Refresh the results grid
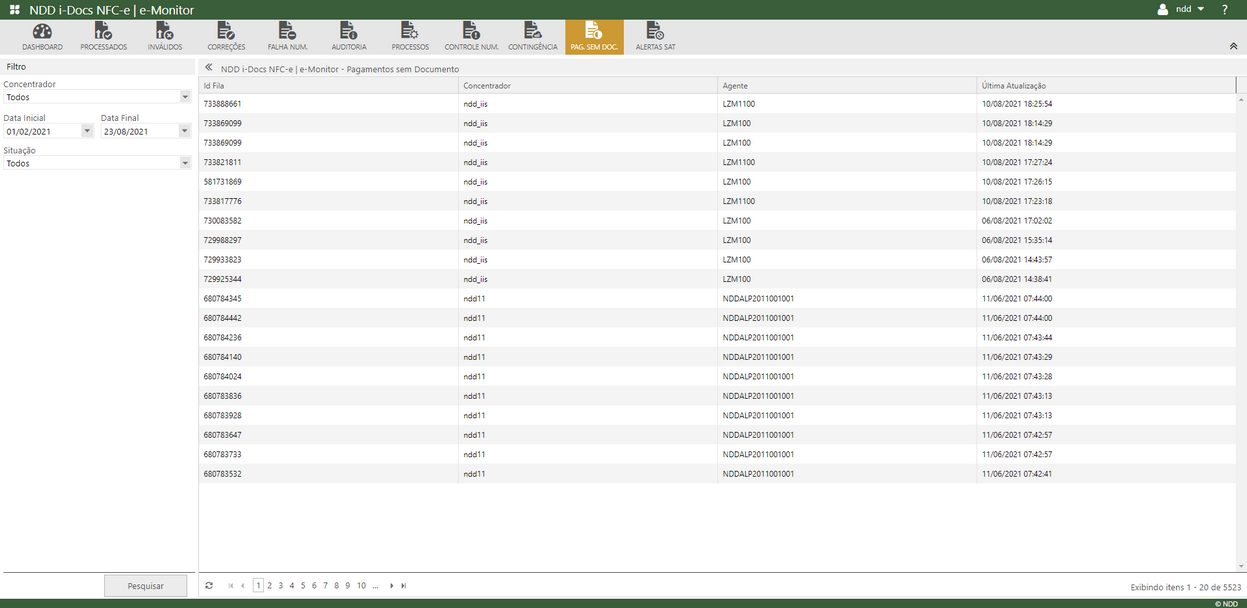The image size is (1247, 608). pos(209,585)
